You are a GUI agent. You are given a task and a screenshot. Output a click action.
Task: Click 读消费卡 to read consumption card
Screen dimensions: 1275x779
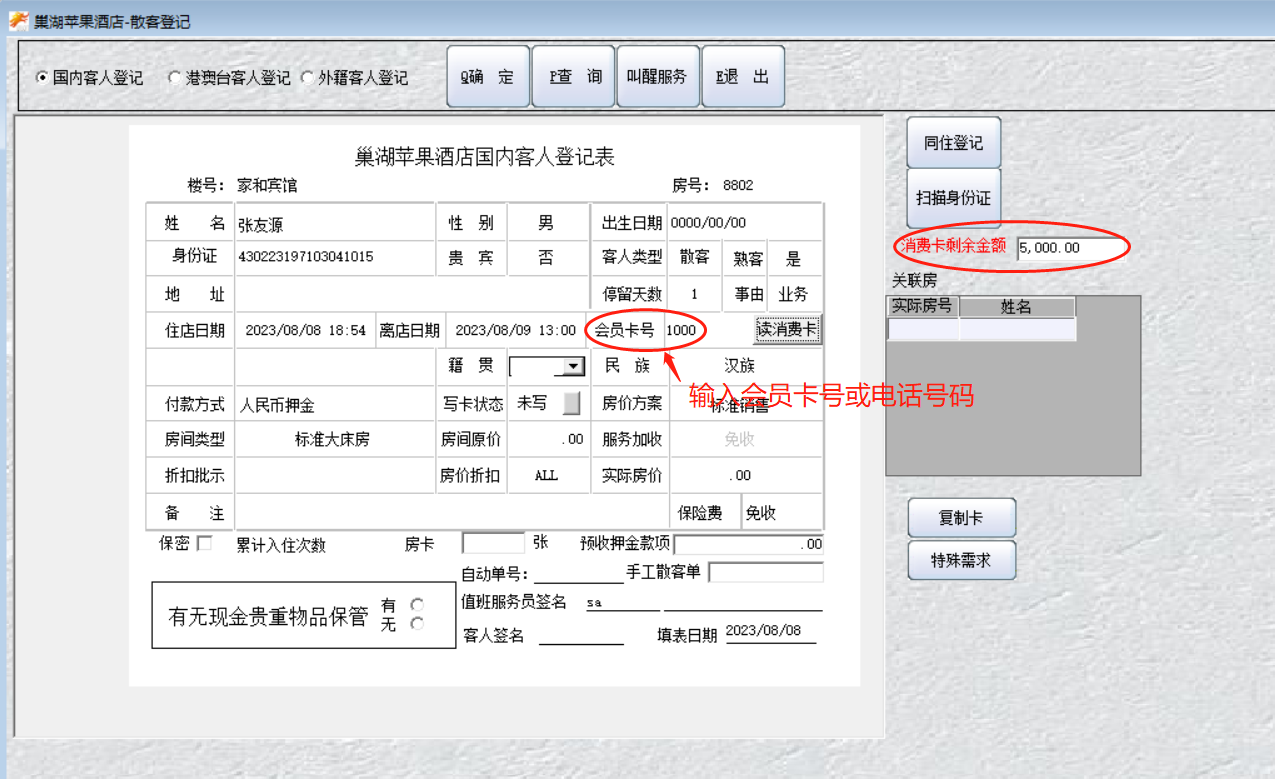coord(787,329)
